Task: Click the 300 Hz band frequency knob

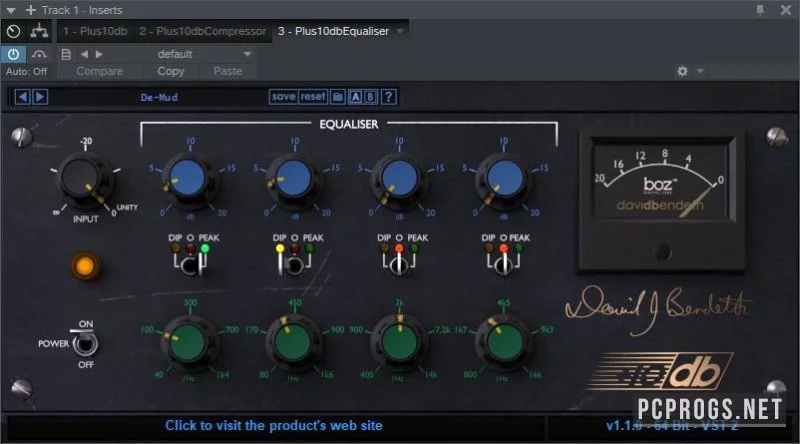Action: pyautogui.click(x=188, y=343)
